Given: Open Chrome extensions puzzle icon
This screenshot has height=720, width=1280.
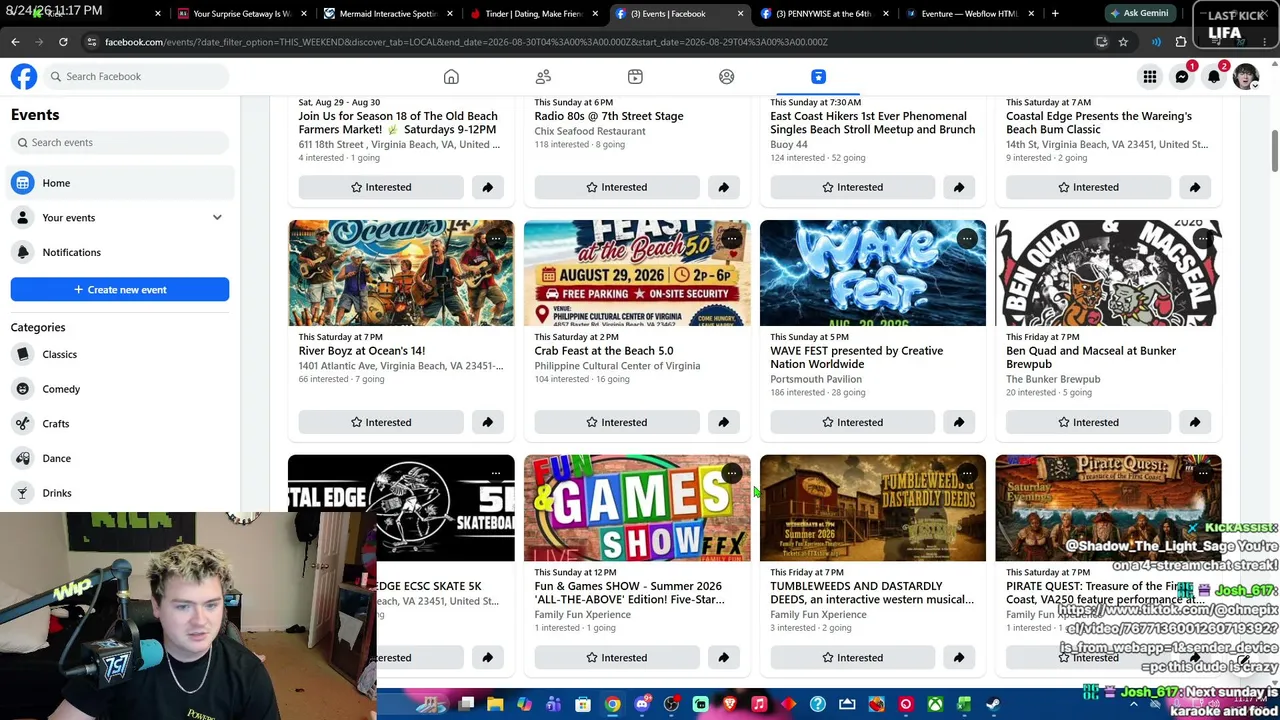Looking at the screenshot, I should [1181, 42].
